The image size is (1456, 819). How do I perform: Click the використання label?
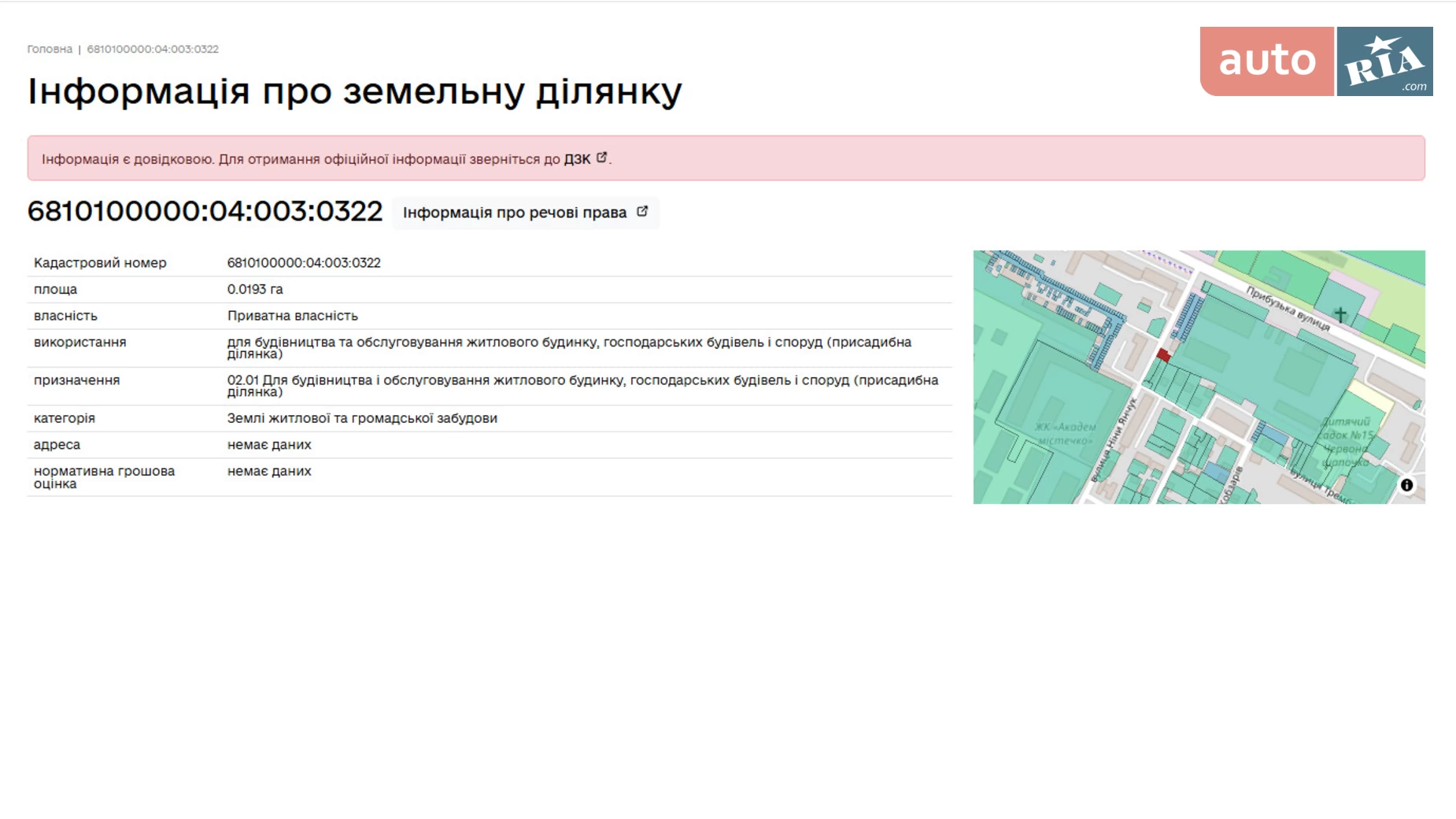[x=79, y=343]
